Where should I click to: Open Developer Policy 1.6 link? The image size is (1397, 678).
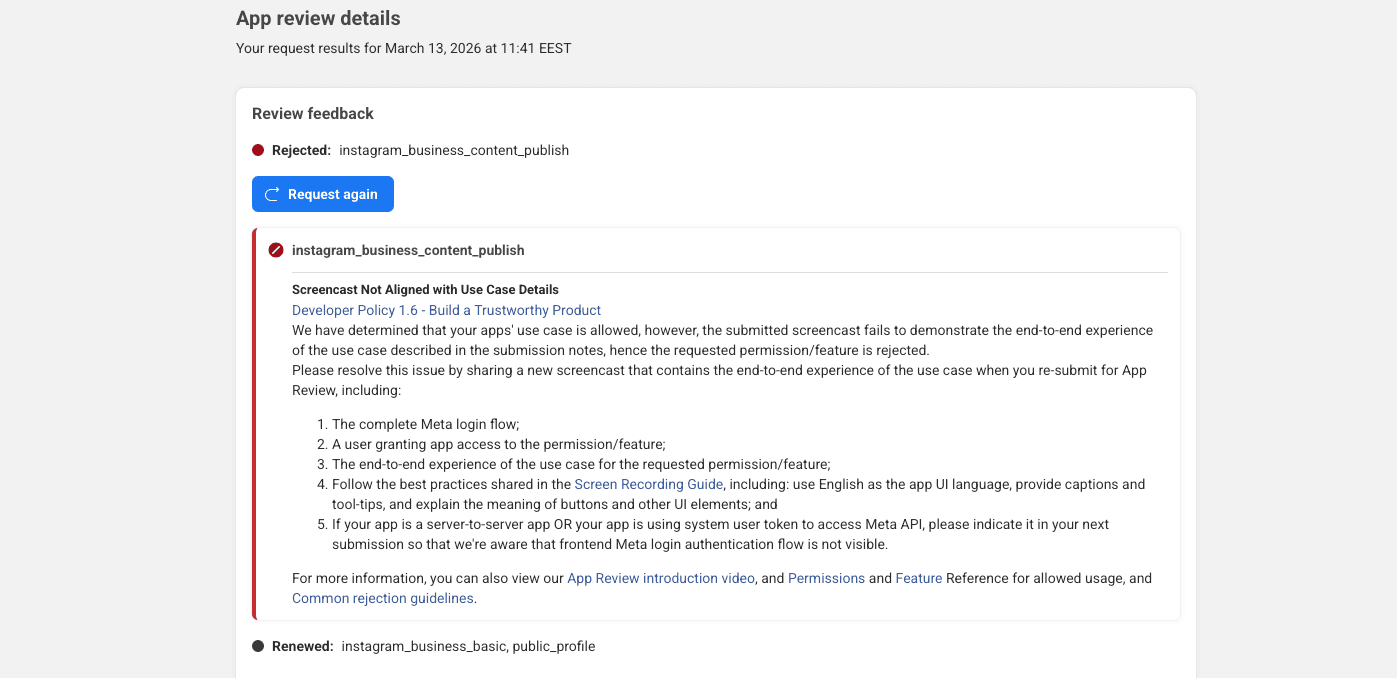[x=446, y=310]
